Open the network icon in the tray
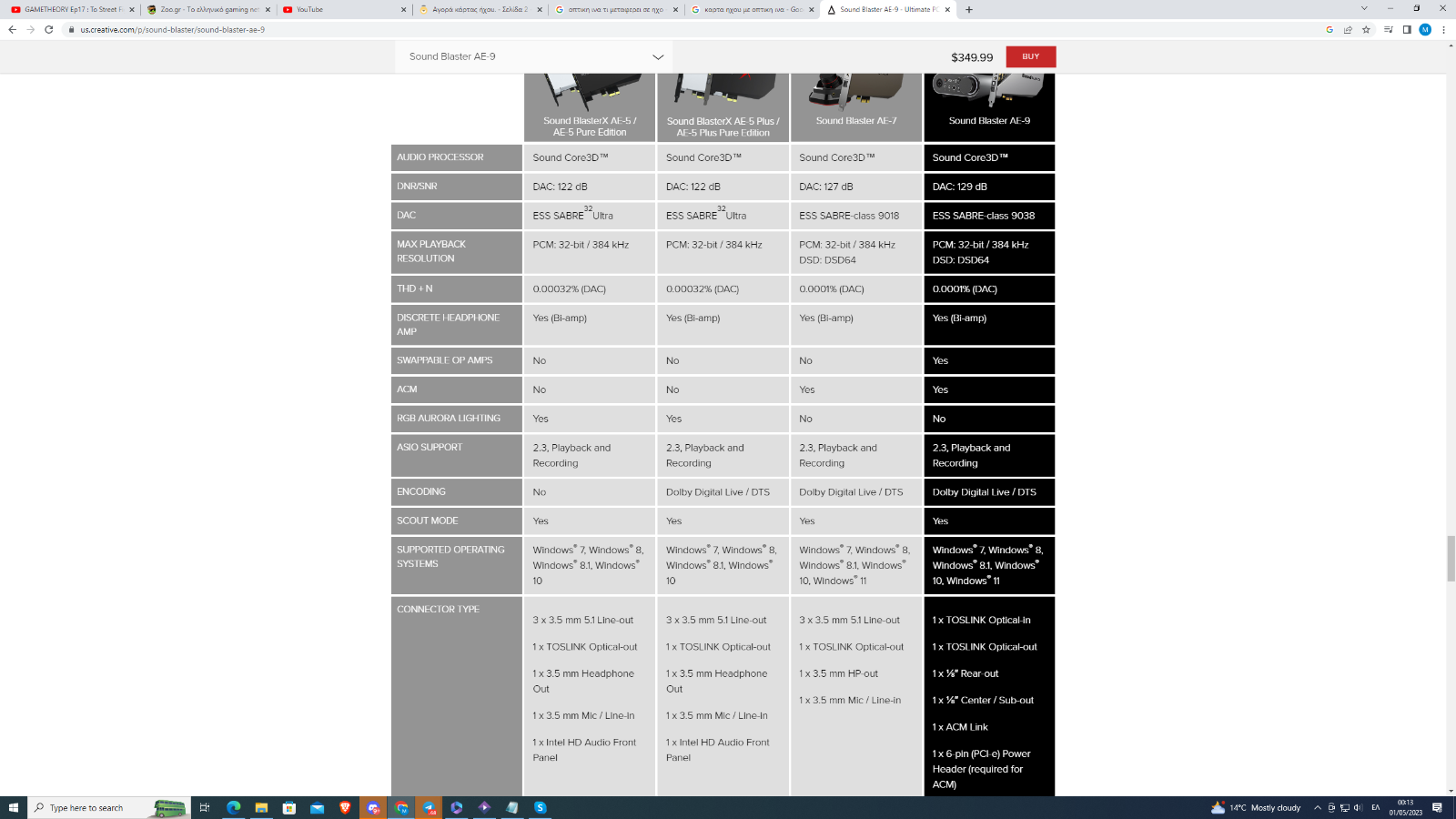Screen dimensions: 1456x819 1345,807
